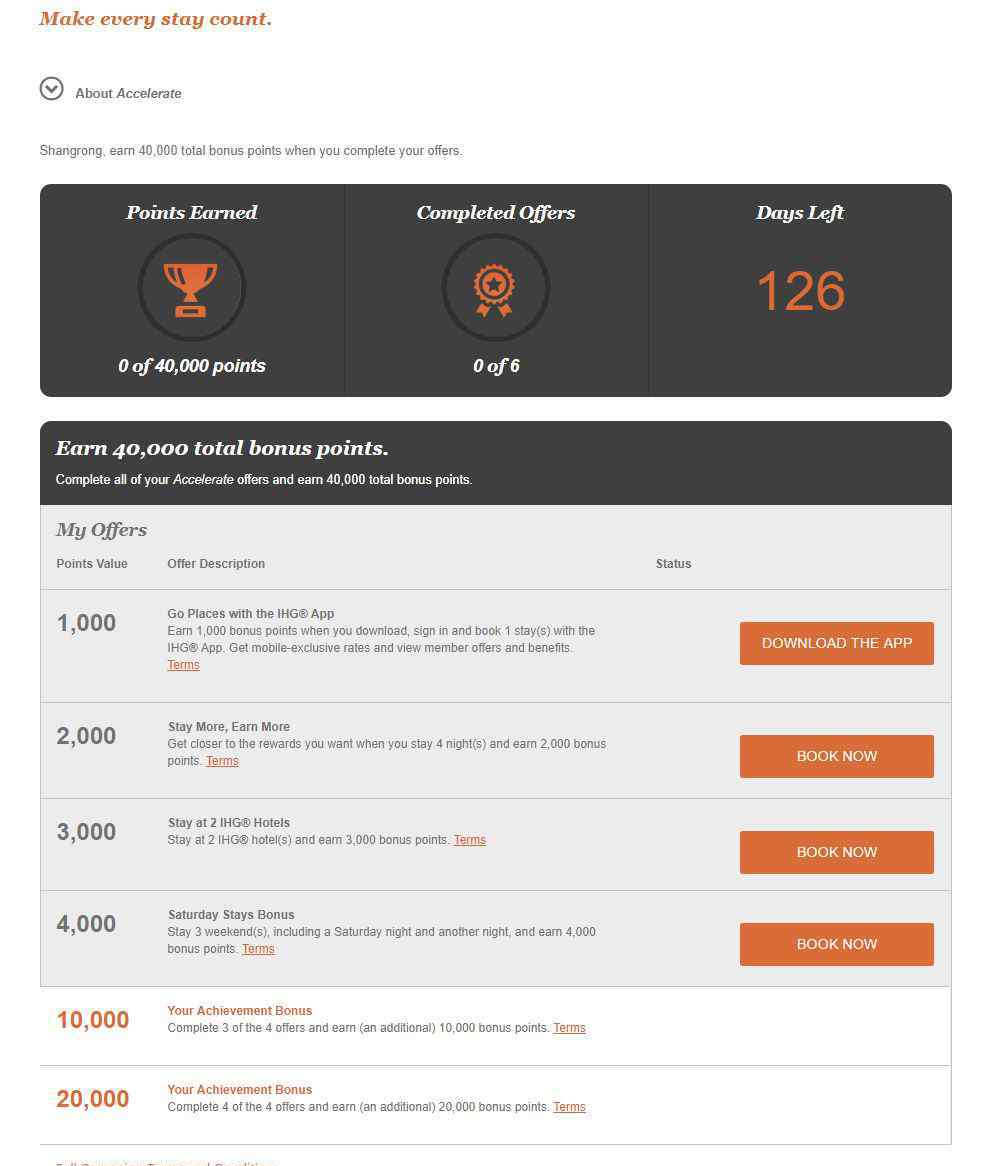Viewport: 1006px width, 1166px height.
Task: Click the Go Places with the IHG App title
Action: click(x=251, y=613)
